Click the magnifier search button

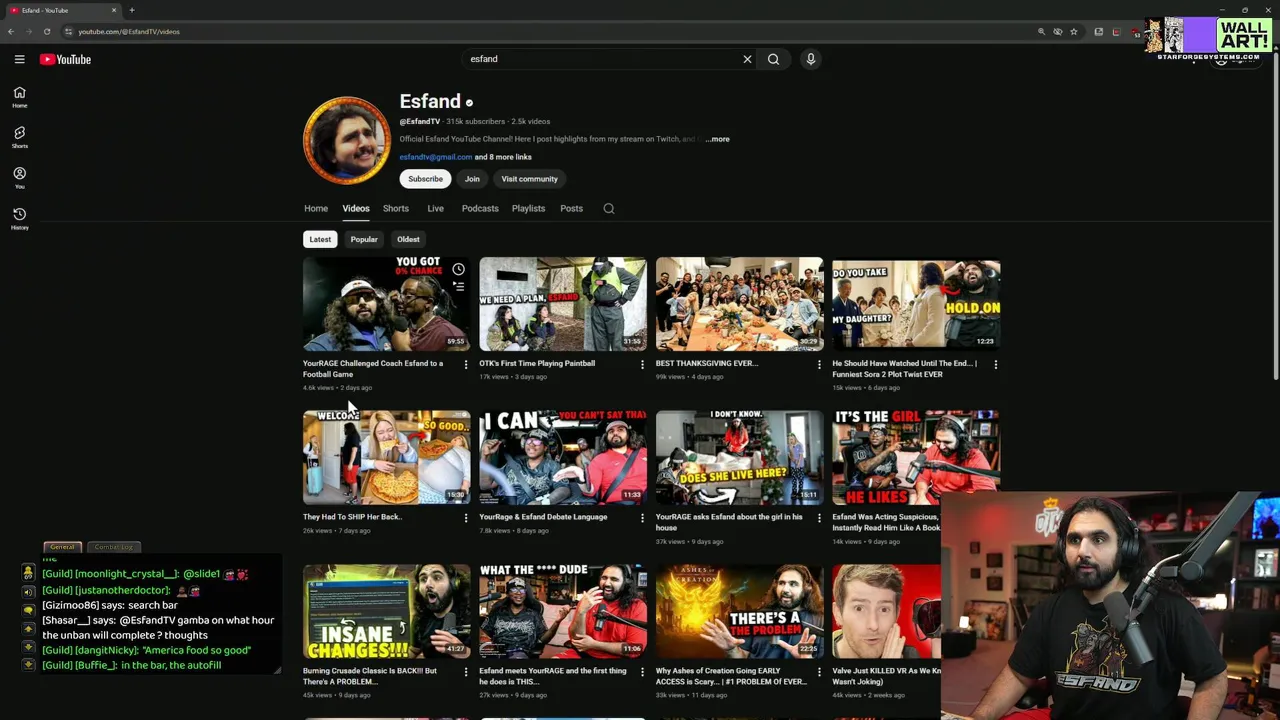(x=773, y=59)
